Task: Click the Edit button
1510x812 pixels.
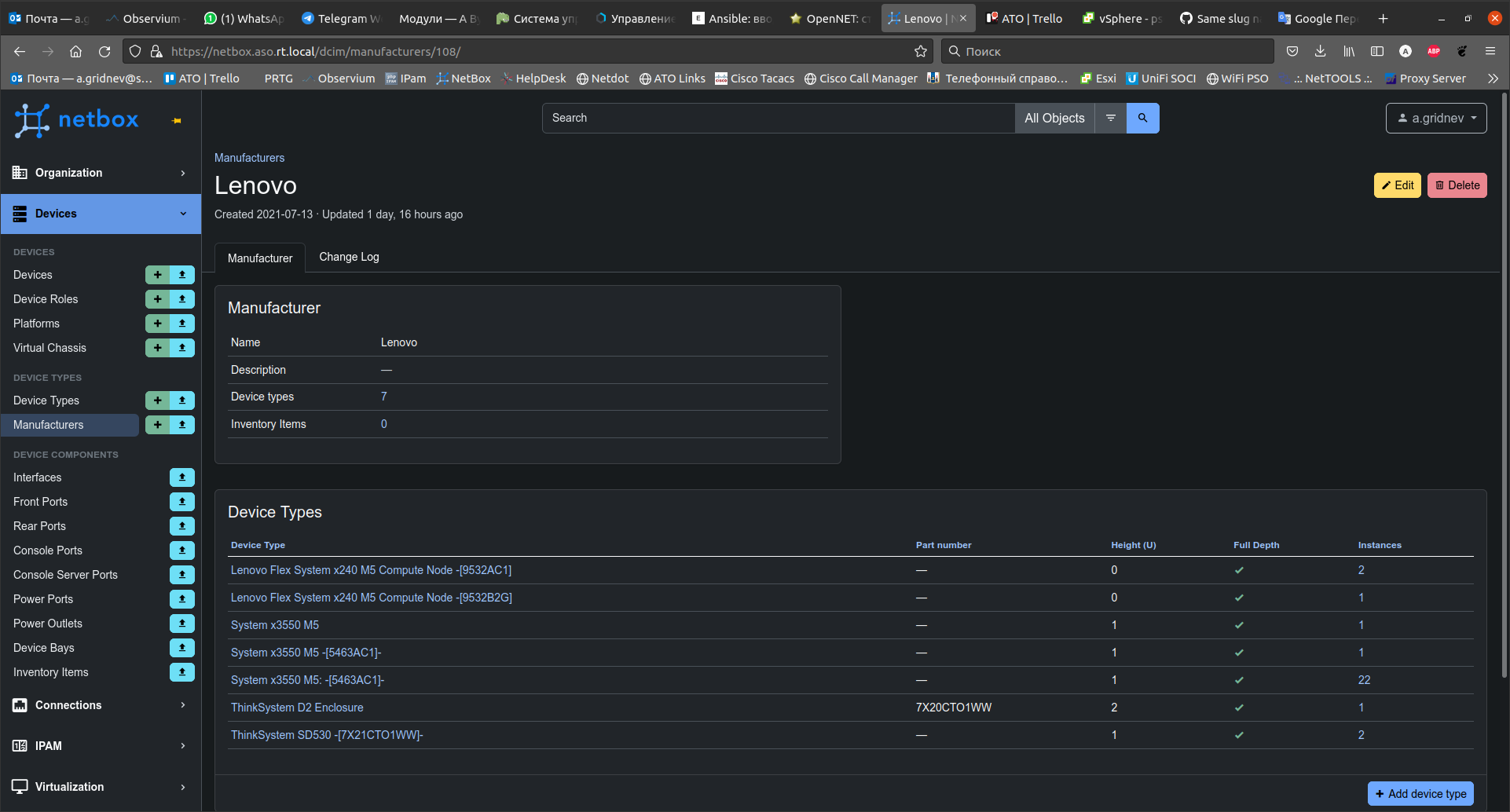Action: click(x=1397, y=185)
